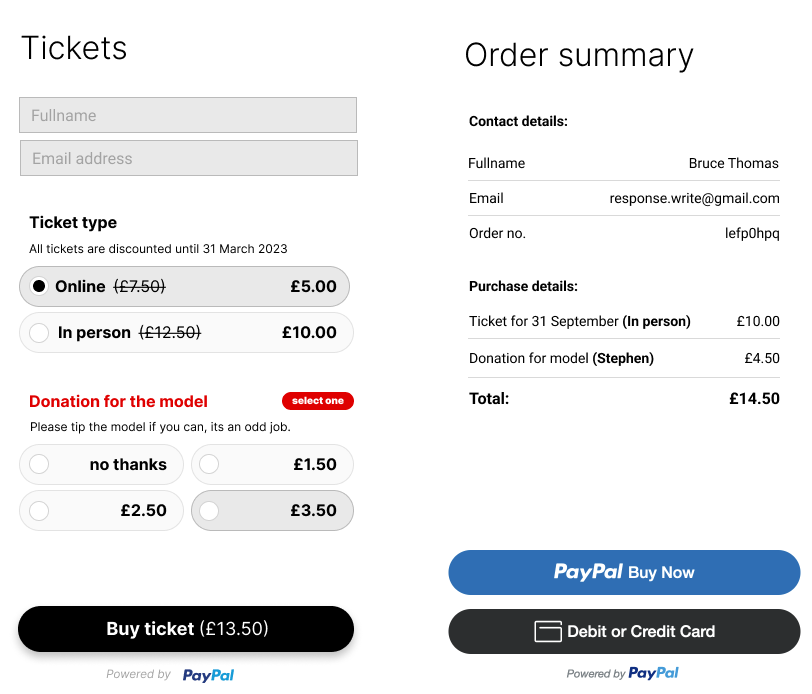Click the PayPal logo under Debit button
This screenshot has width=812, height=694.
tap(653, 673)
